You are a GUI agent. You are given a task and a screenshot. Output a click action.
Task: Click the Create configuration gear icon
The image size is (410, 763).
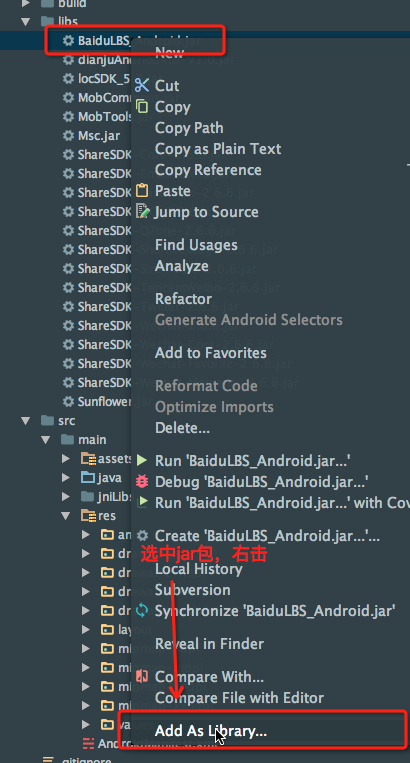(x=142, y=536)
